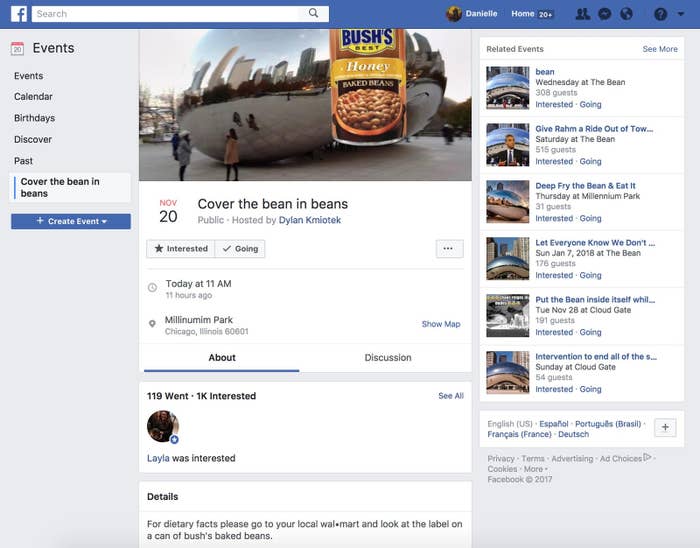
Task: Click Show Map link
Action: tap(441, 324)
